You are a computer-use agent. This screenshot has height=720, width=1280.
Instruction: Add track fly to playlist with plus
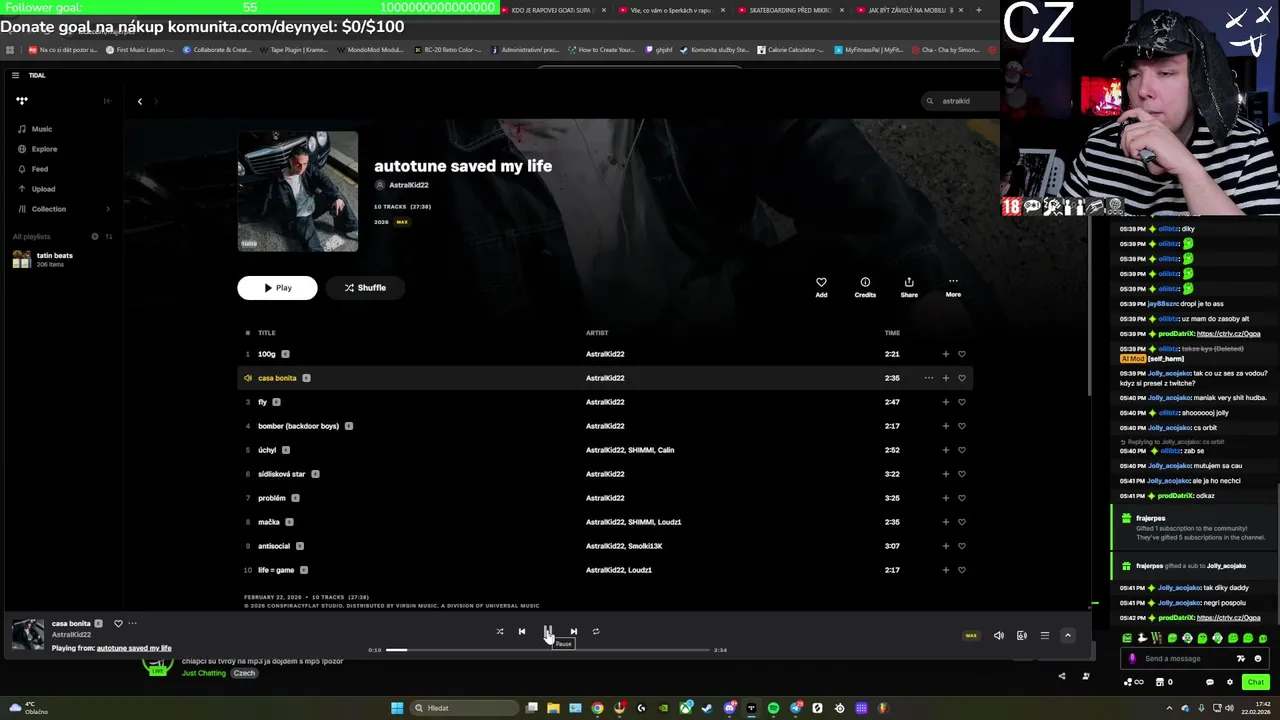(945, 402)
